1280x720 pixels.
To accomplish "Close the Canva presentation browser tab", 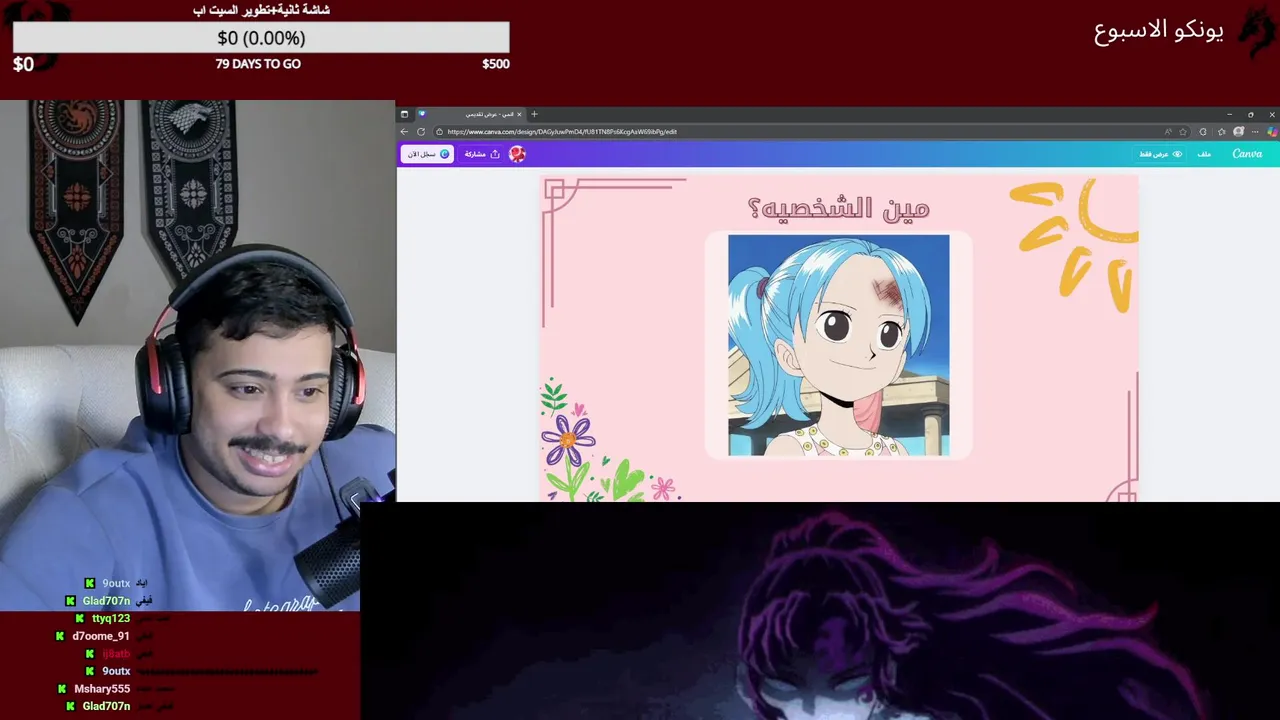I will tap(519, 114).
